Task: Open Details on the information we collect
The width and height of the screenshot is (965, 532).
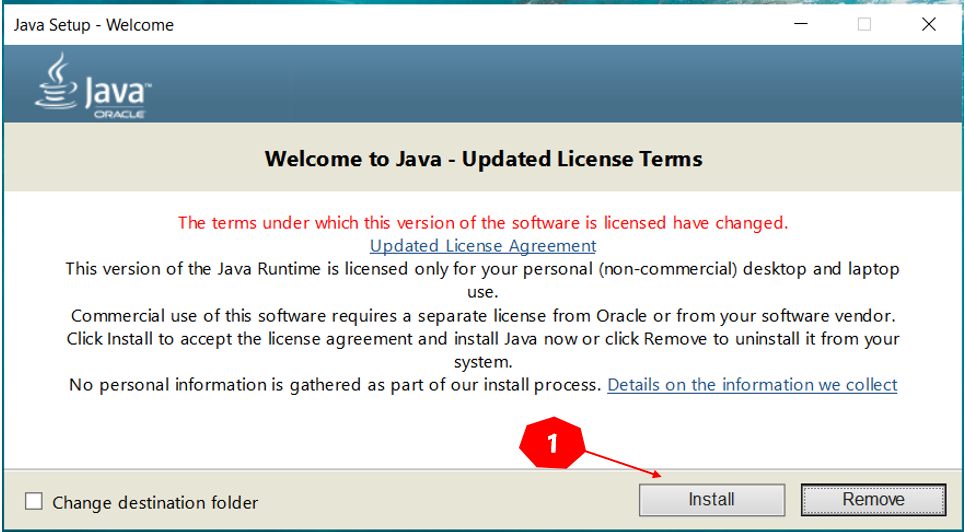Action: (x=752, y=385)
